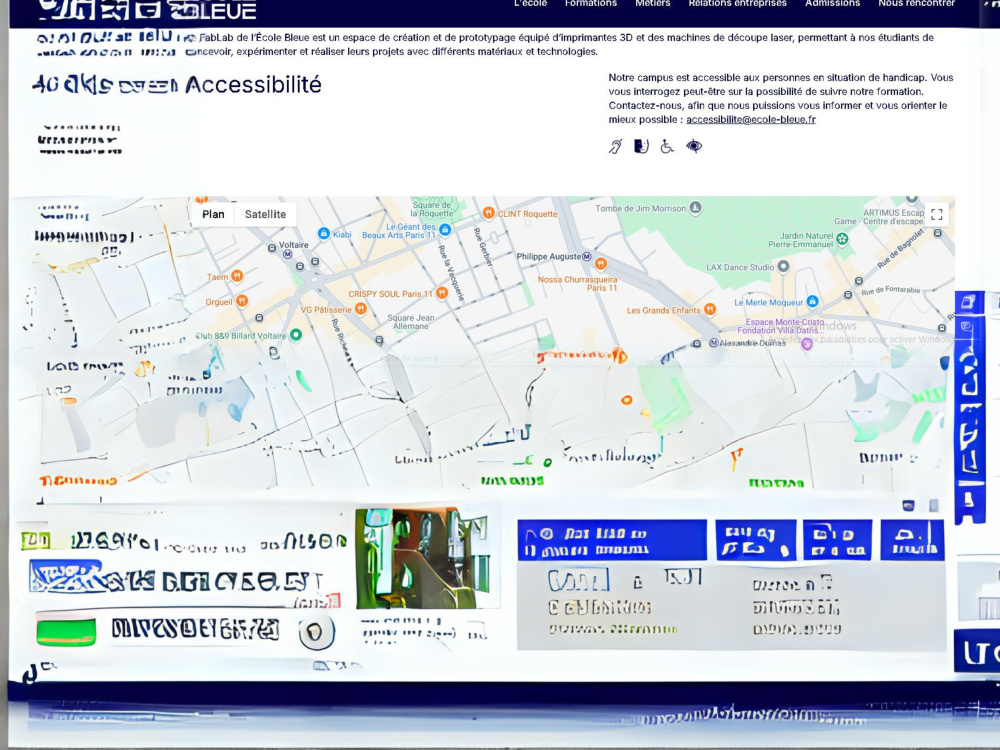
Task: Click the Accessibilité heading
Action: click(253, 85)
